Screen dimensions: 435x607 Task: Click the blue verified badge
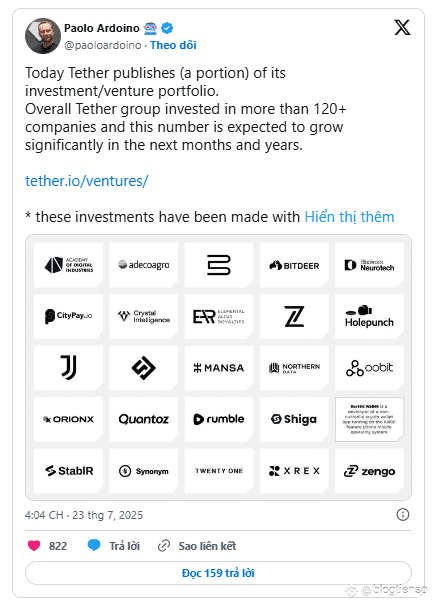point(167,28)
